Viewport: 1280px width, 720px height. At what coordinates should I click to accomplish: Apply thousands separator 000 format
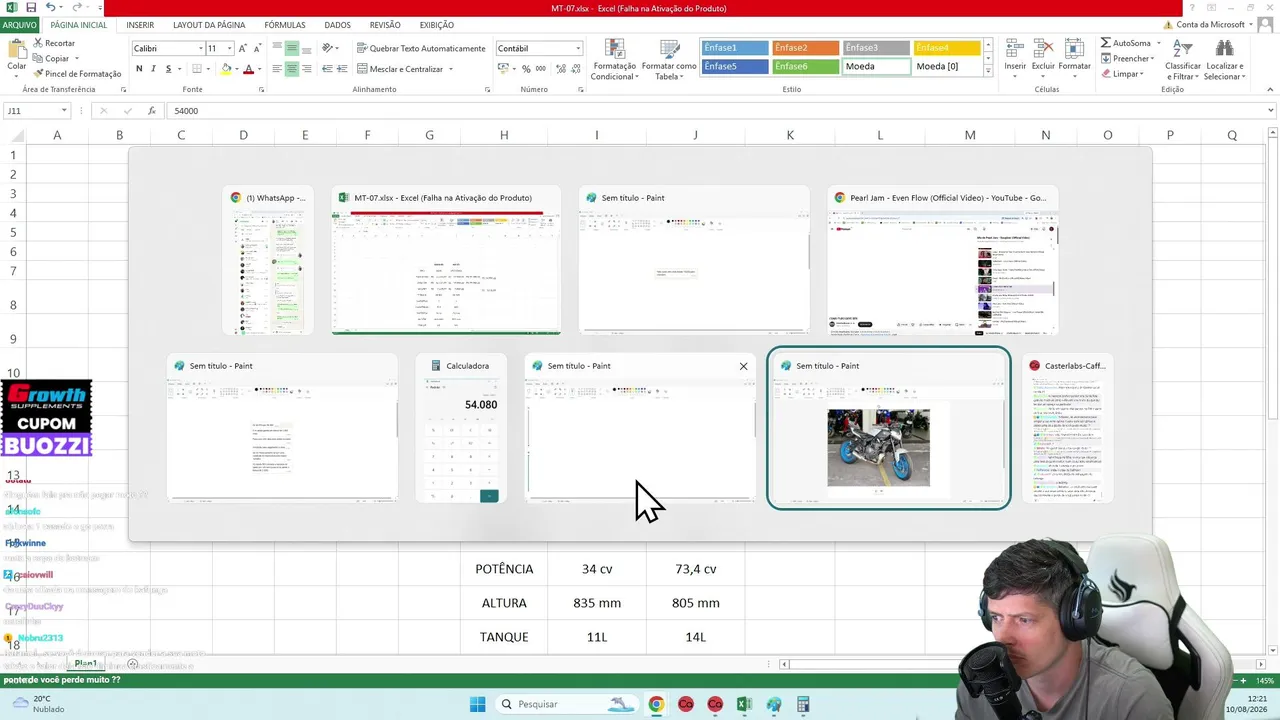pos(541,69)
